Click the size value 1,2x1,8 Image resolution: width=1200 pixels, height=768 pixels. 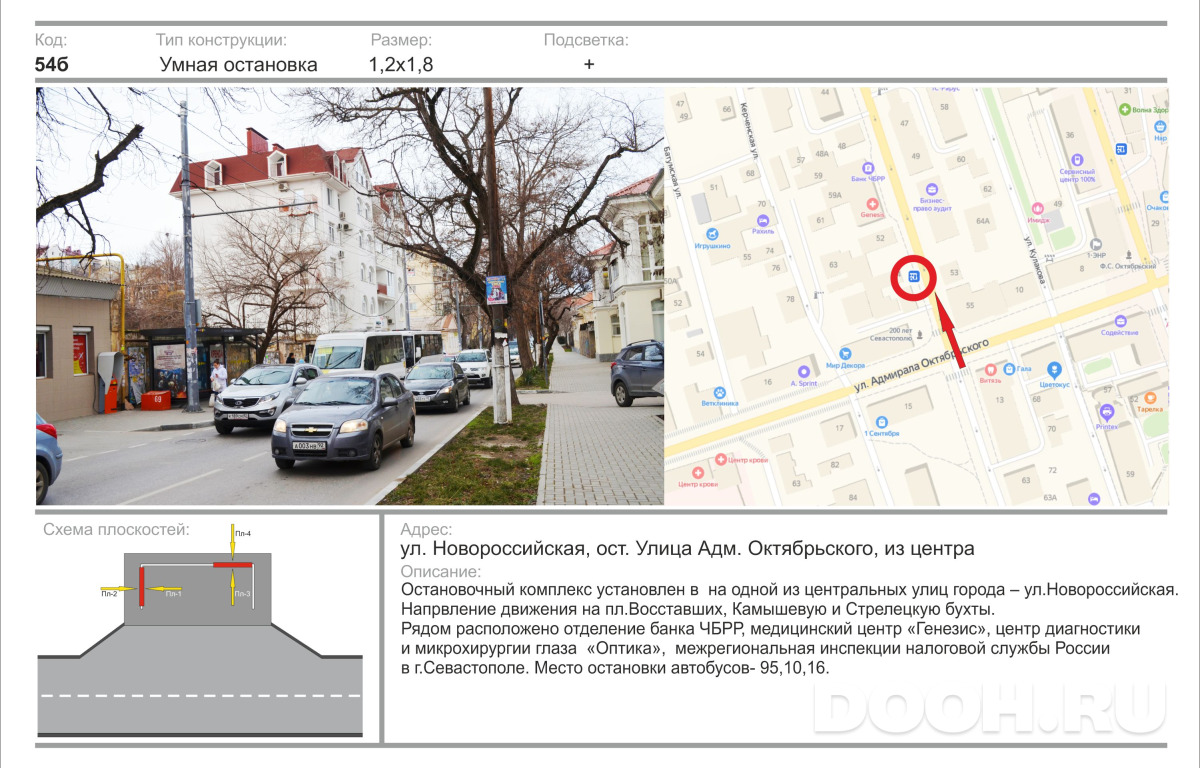[401, 65]
